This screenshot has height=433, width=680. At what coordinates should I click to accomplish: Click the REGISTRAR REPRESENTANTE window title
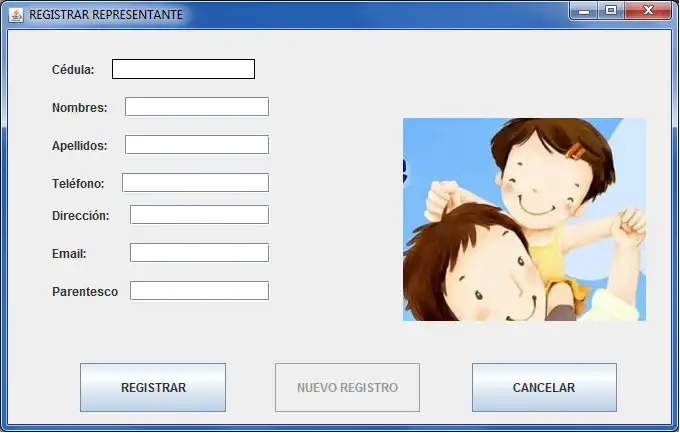pyautogui.click(x=106, y=15)
